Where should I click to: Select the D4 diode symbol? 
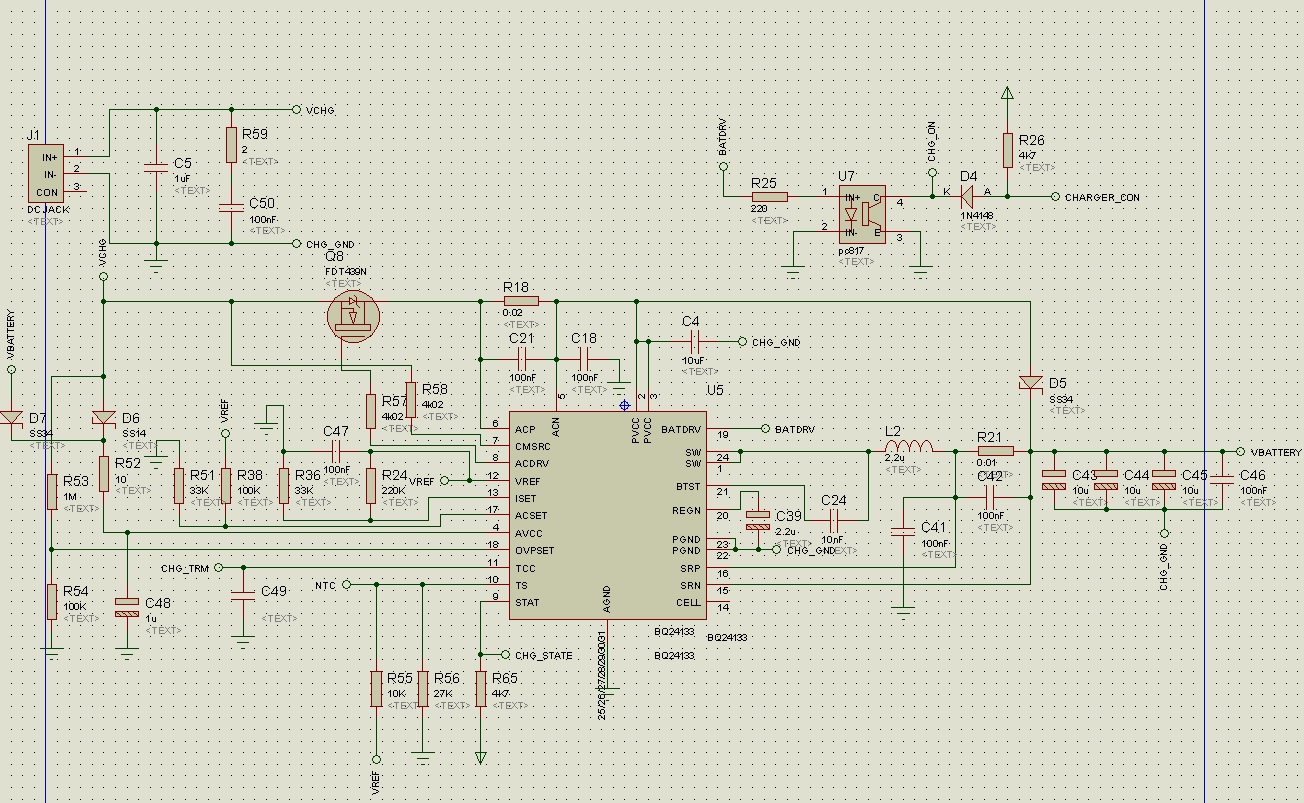pyautogui.click(x=967, y=197)
